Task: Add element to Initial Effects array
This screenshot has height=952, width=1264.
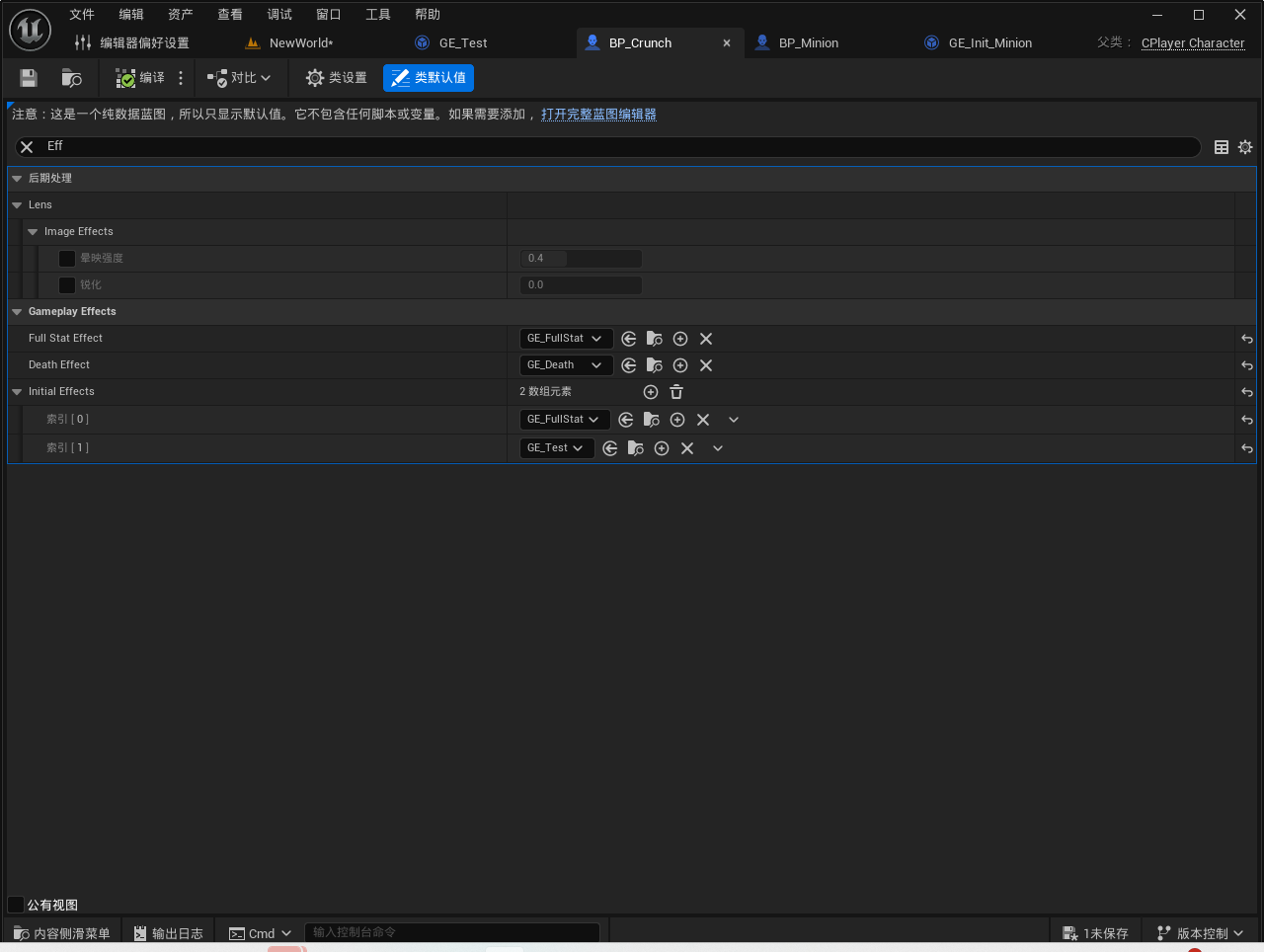Action: 651,392
